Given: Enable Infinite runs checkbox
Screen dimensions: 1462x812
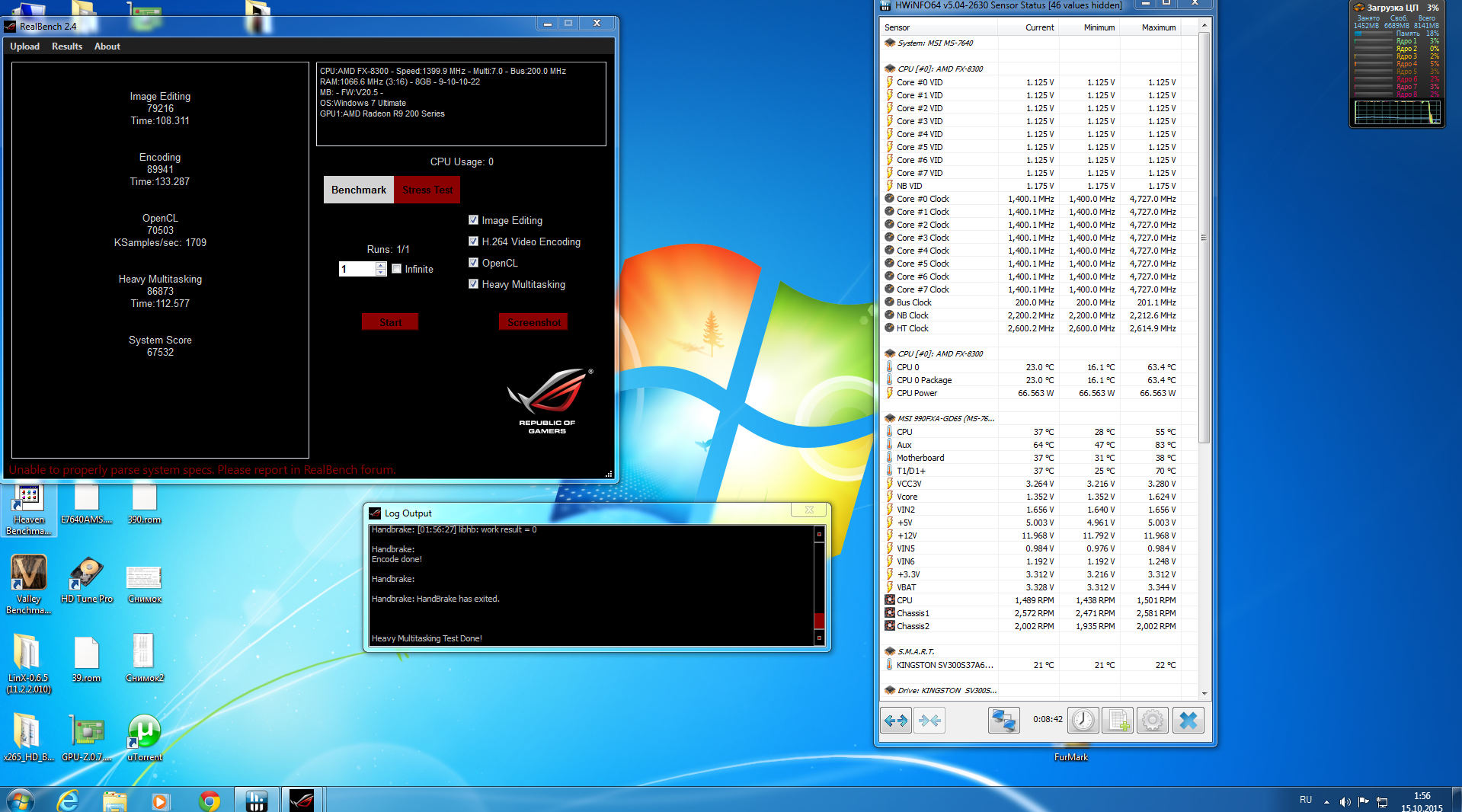Looking at the screenshot, I should [x=396, y=269].
